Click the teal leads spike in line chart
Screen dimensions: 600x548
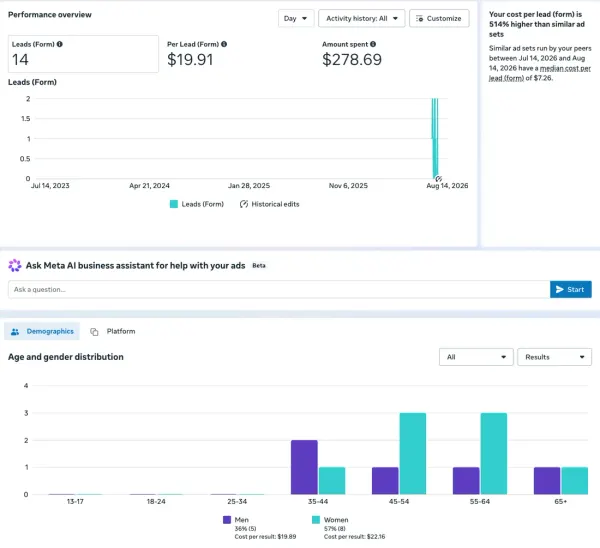[435, 138]
